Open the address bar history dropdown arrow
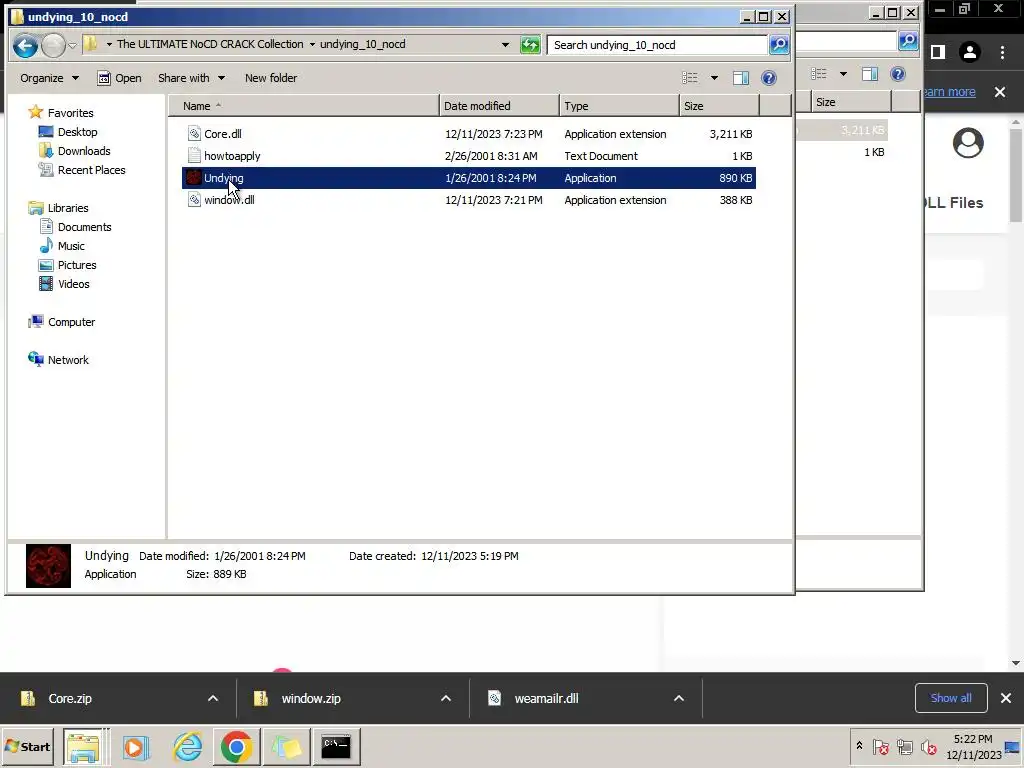1024x768 pixels. point(505,45)
